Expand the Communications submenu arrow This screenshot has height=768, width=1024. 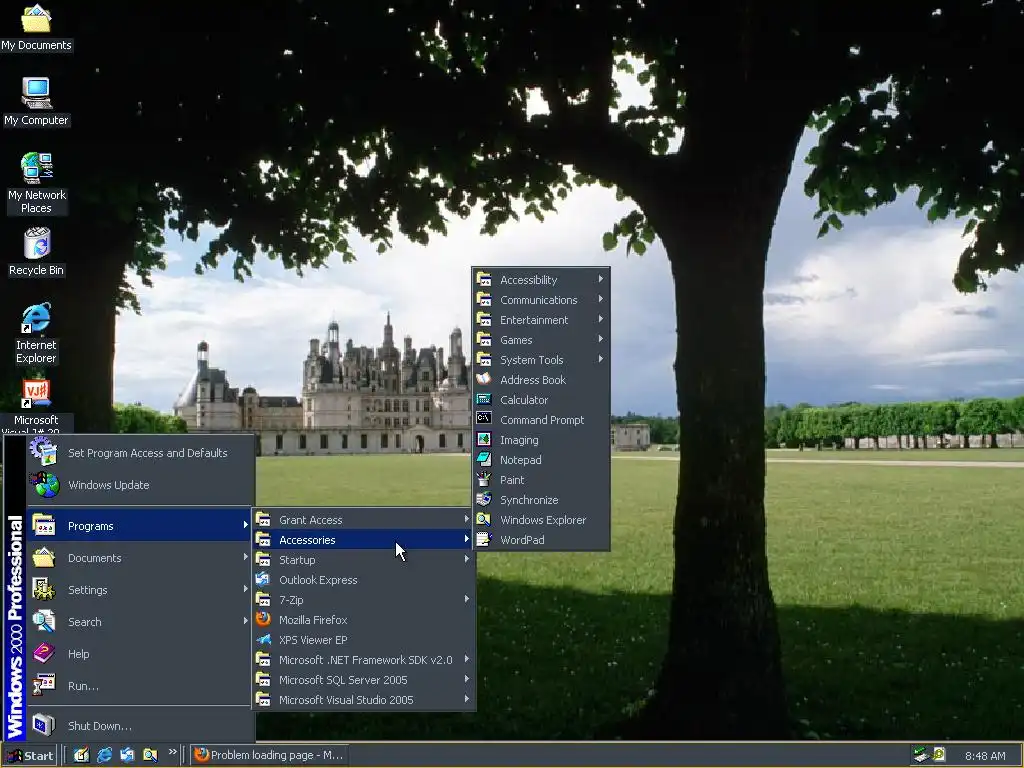pos(600,299)
